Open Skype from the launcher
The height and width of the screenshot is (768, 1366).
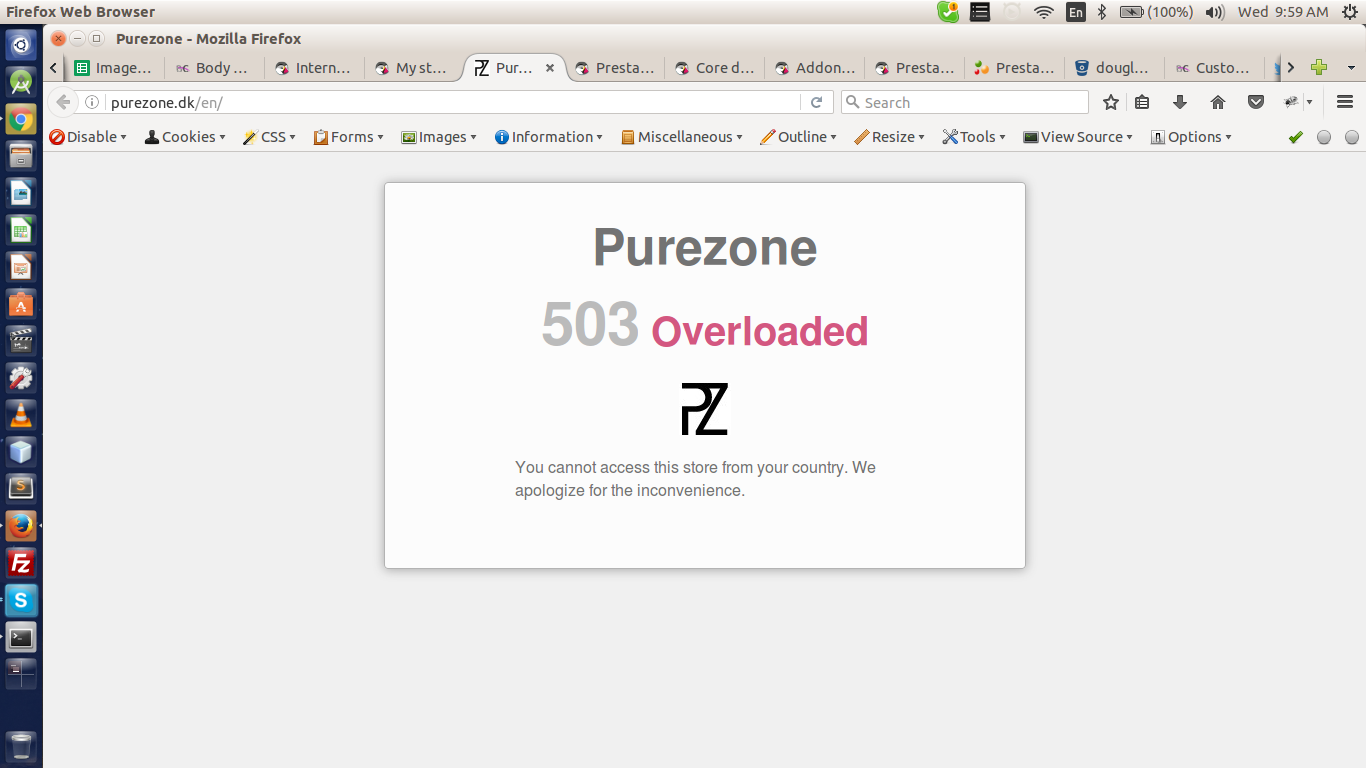point(21,600)
